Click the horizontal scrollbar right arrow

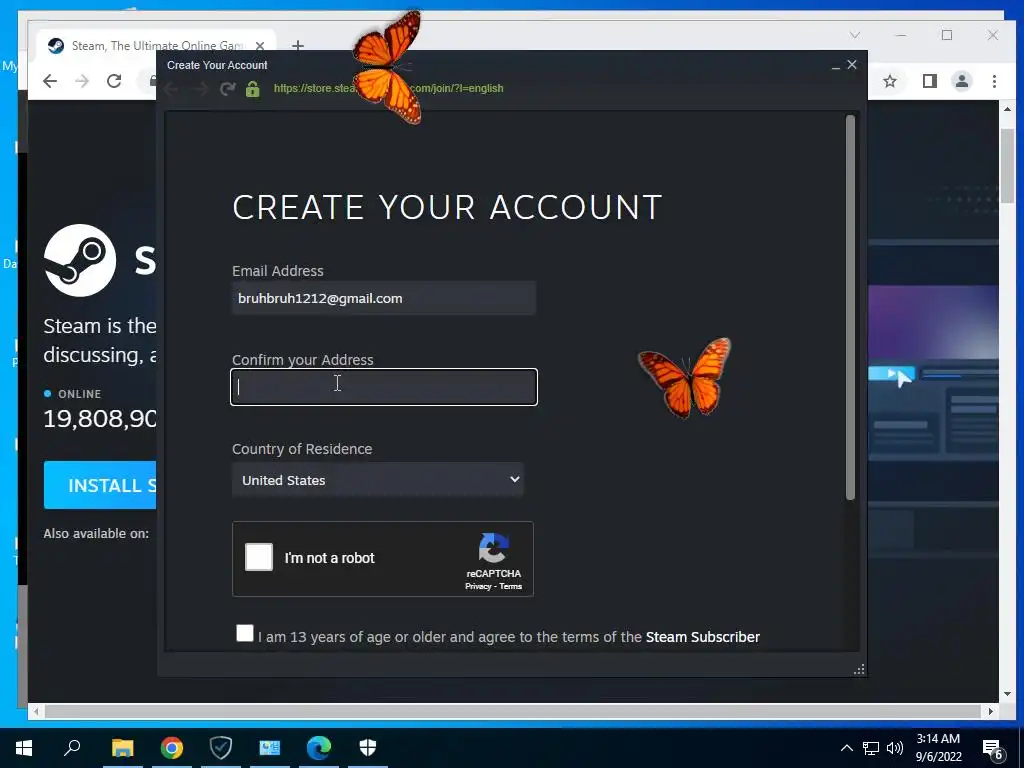coord(991,711)
